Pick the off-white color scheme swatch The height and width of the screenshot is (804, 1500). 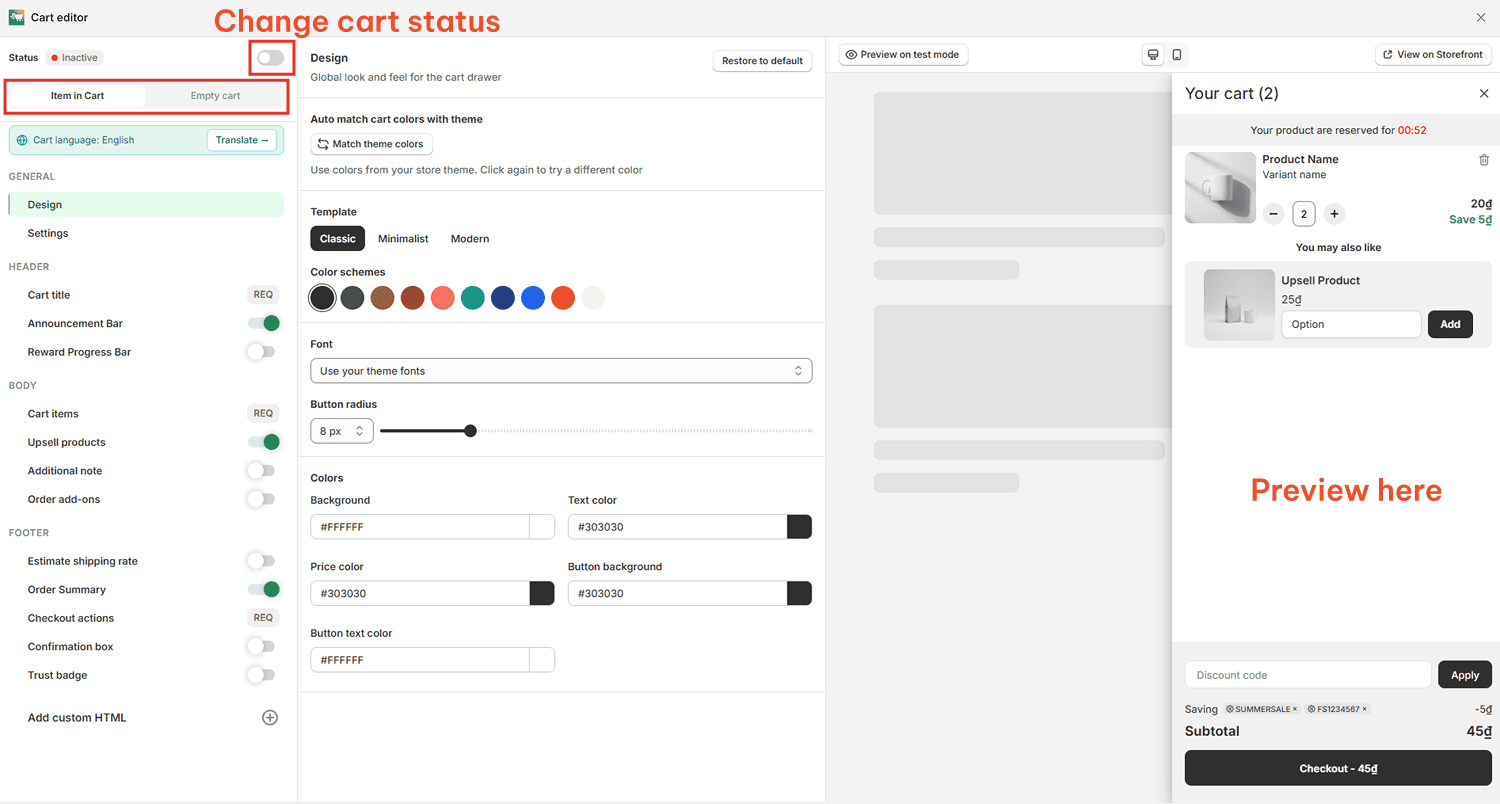click(x=593, y=298)
